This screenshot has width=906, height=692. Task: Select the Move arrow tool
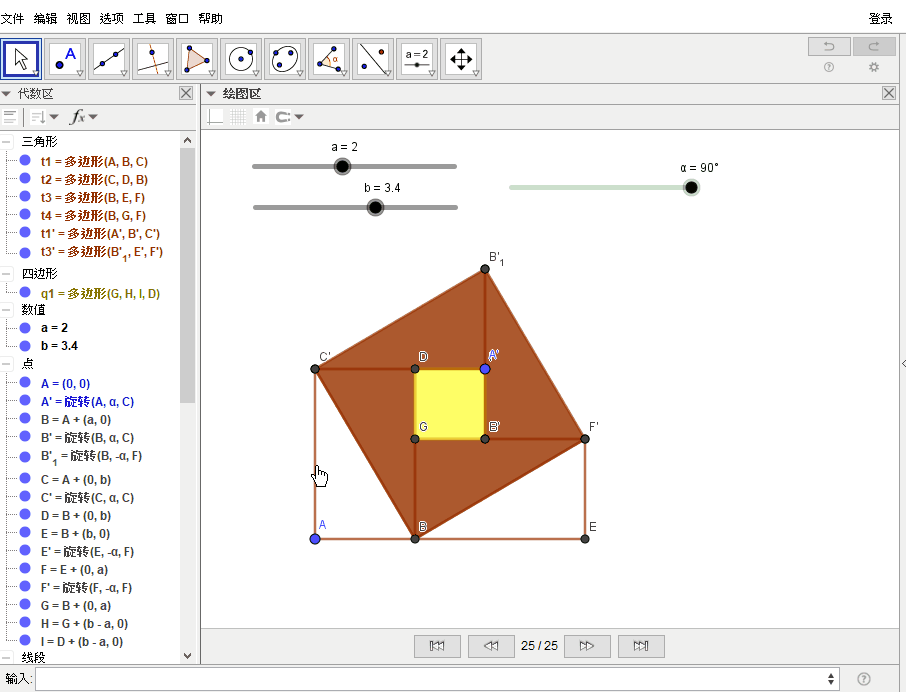pyautogui.click(x=21, y=59)
